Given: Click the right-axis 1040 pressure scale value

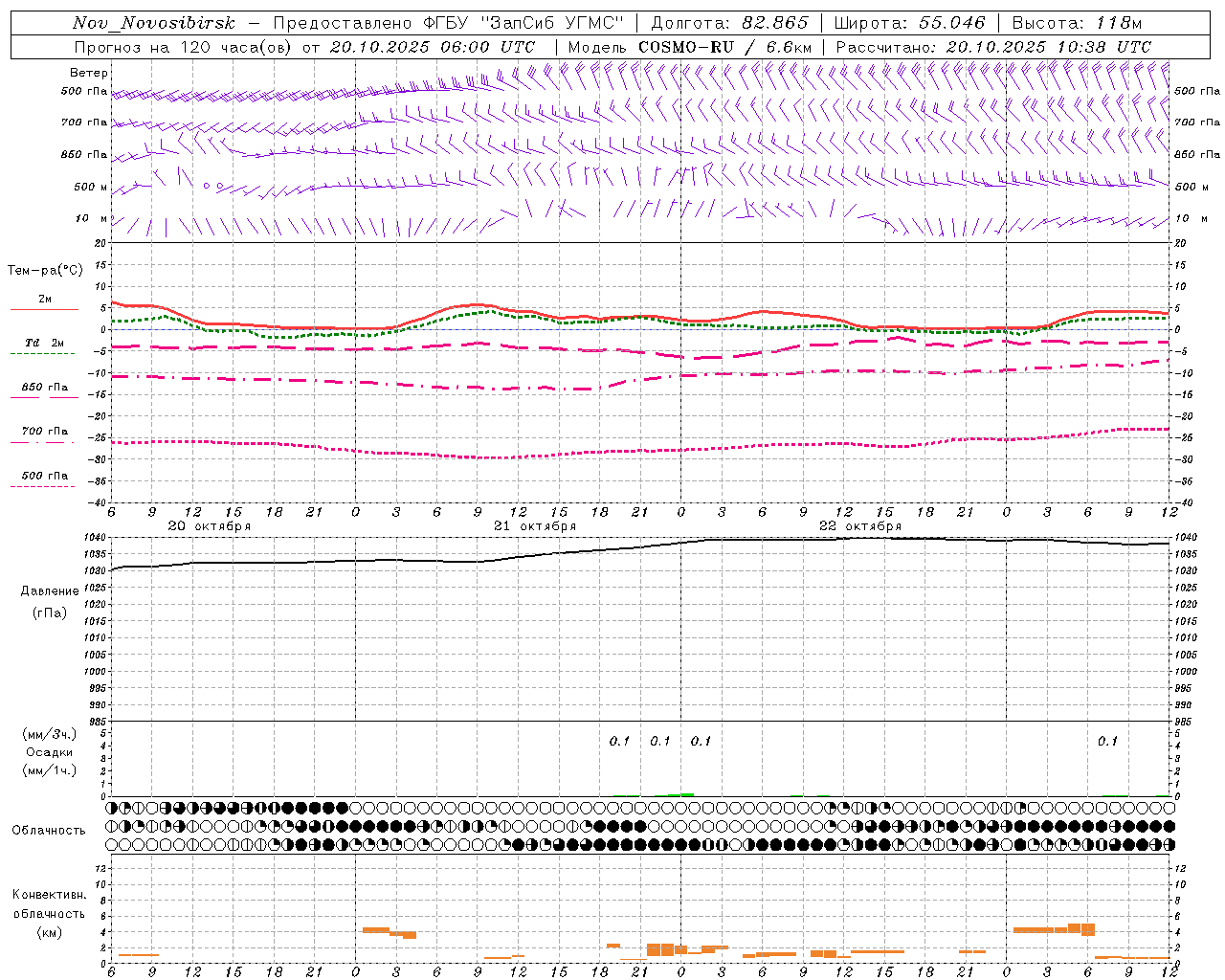Looking at the screenshot, I should tap(1185, 539).
